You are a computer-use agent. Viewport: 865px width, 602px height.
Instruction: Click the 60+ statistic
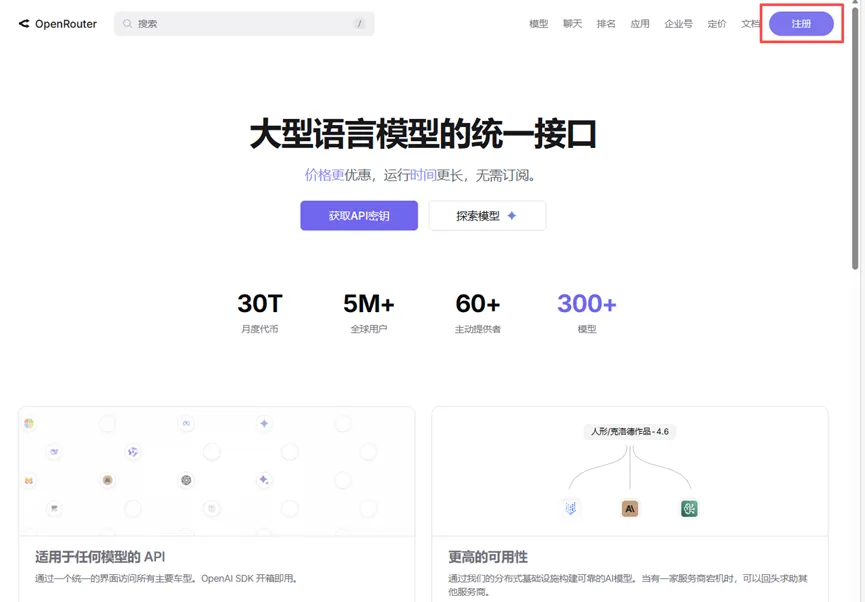(478, 303)
